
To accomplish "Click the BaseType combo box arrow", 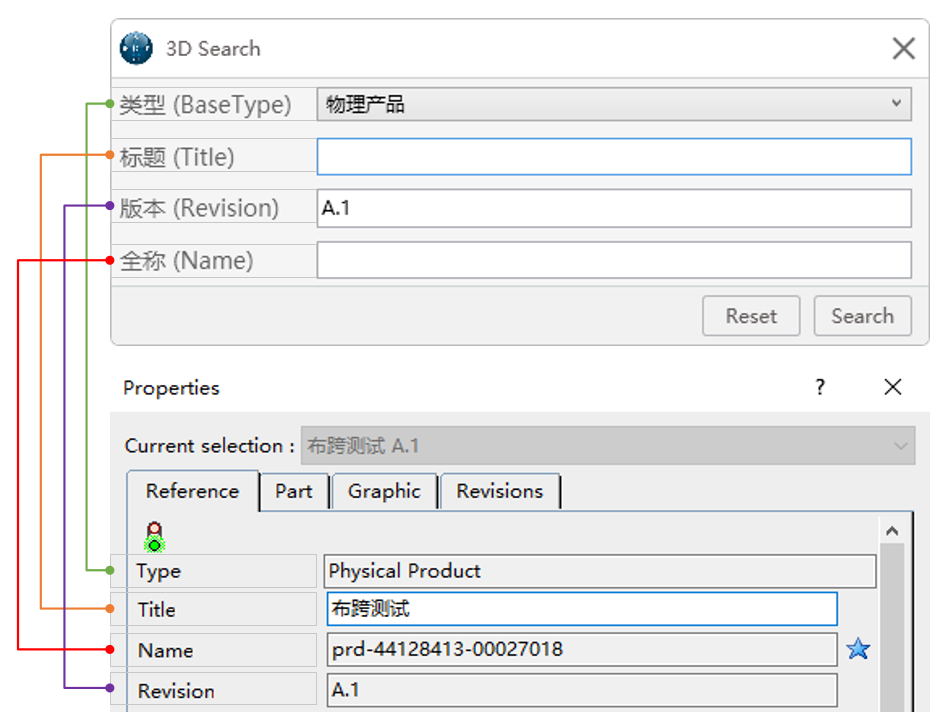I will tap(898, 104).
